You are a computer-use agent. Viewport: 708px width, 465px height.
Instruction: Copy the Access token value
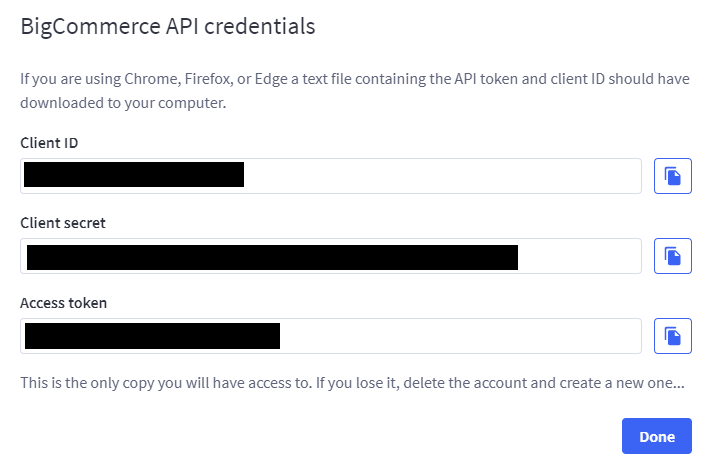tap(672, 336)
